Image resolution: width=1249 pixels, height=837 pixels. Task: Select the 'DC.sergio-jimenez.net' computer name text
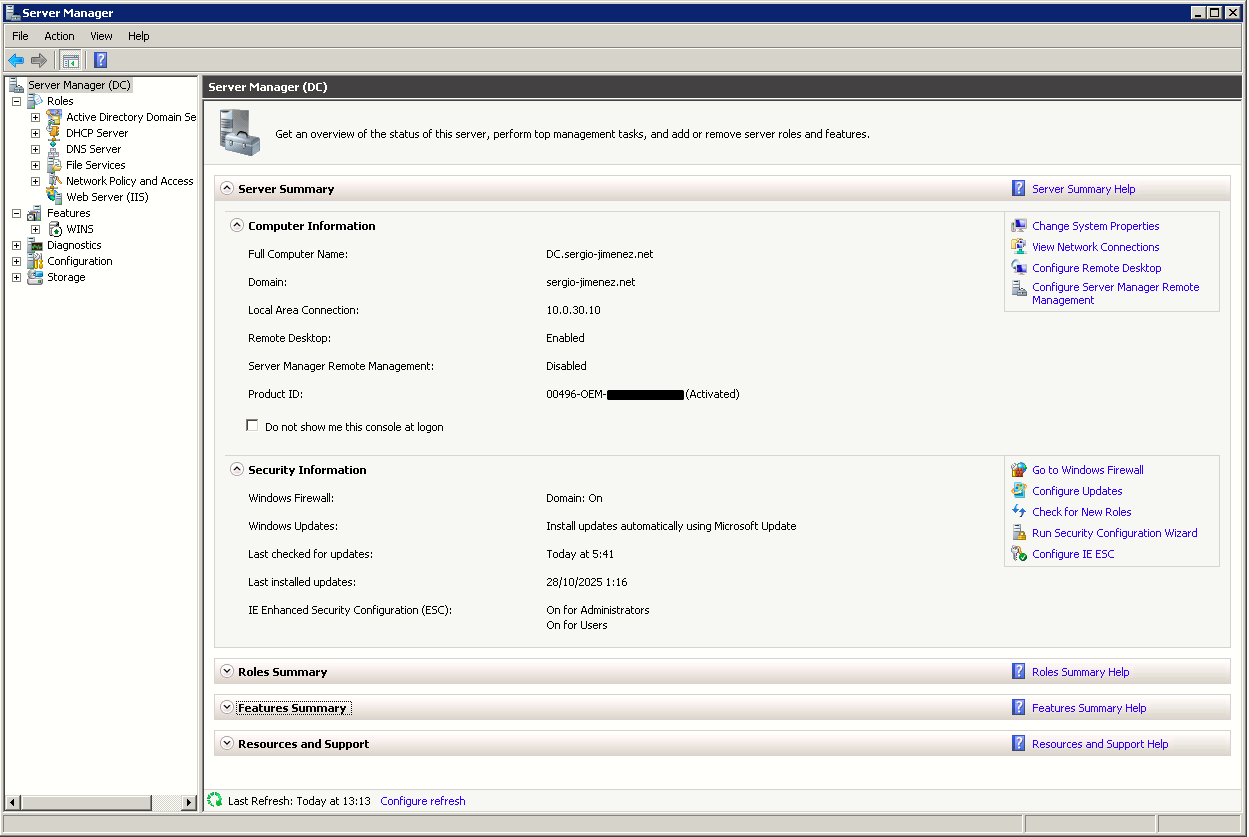(x=599, y=254)
